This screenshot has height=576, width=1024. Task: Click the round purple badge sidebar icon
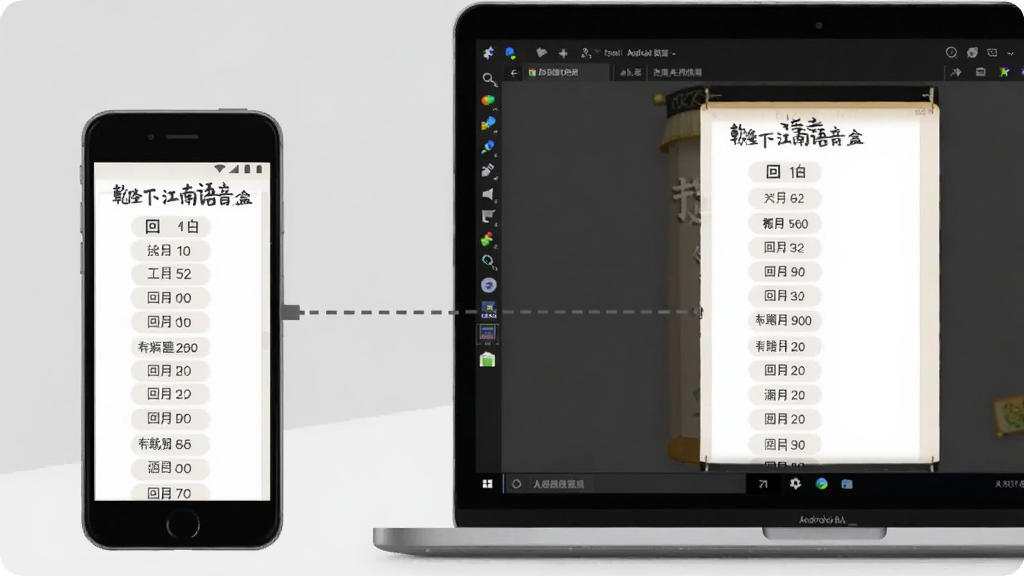[x=488, y=285]
